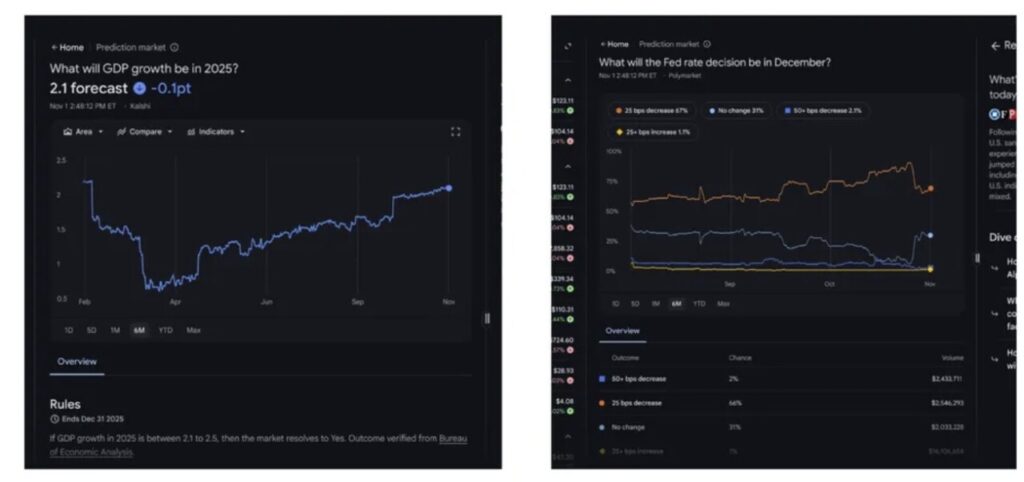The image size is (1024, 482).
Task: Open the Compare dropdown on GDP chart
Action: tap(145, 131)
